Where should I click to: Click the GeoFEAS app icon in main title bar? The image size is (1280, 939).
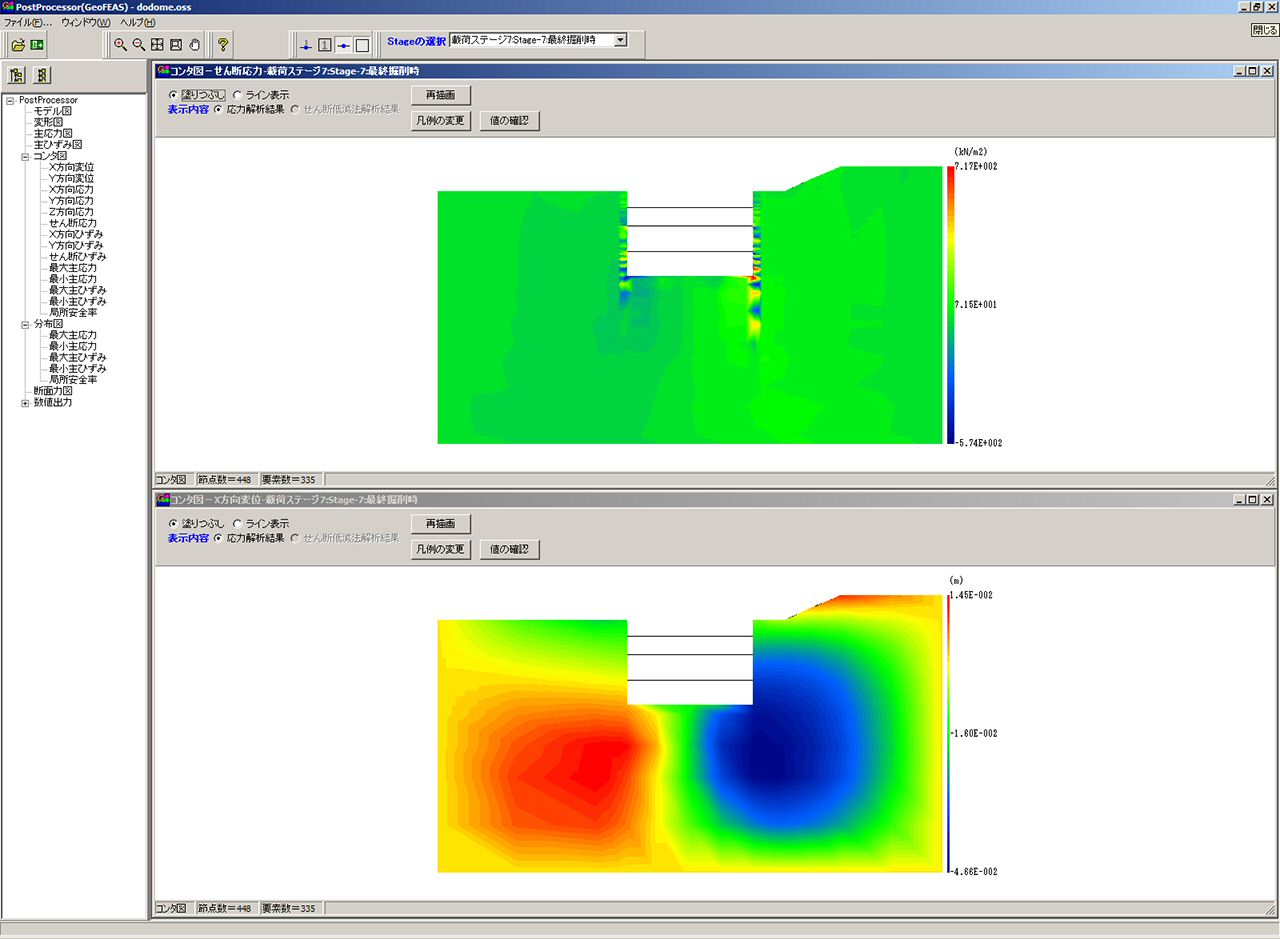[x=8, y=7]
